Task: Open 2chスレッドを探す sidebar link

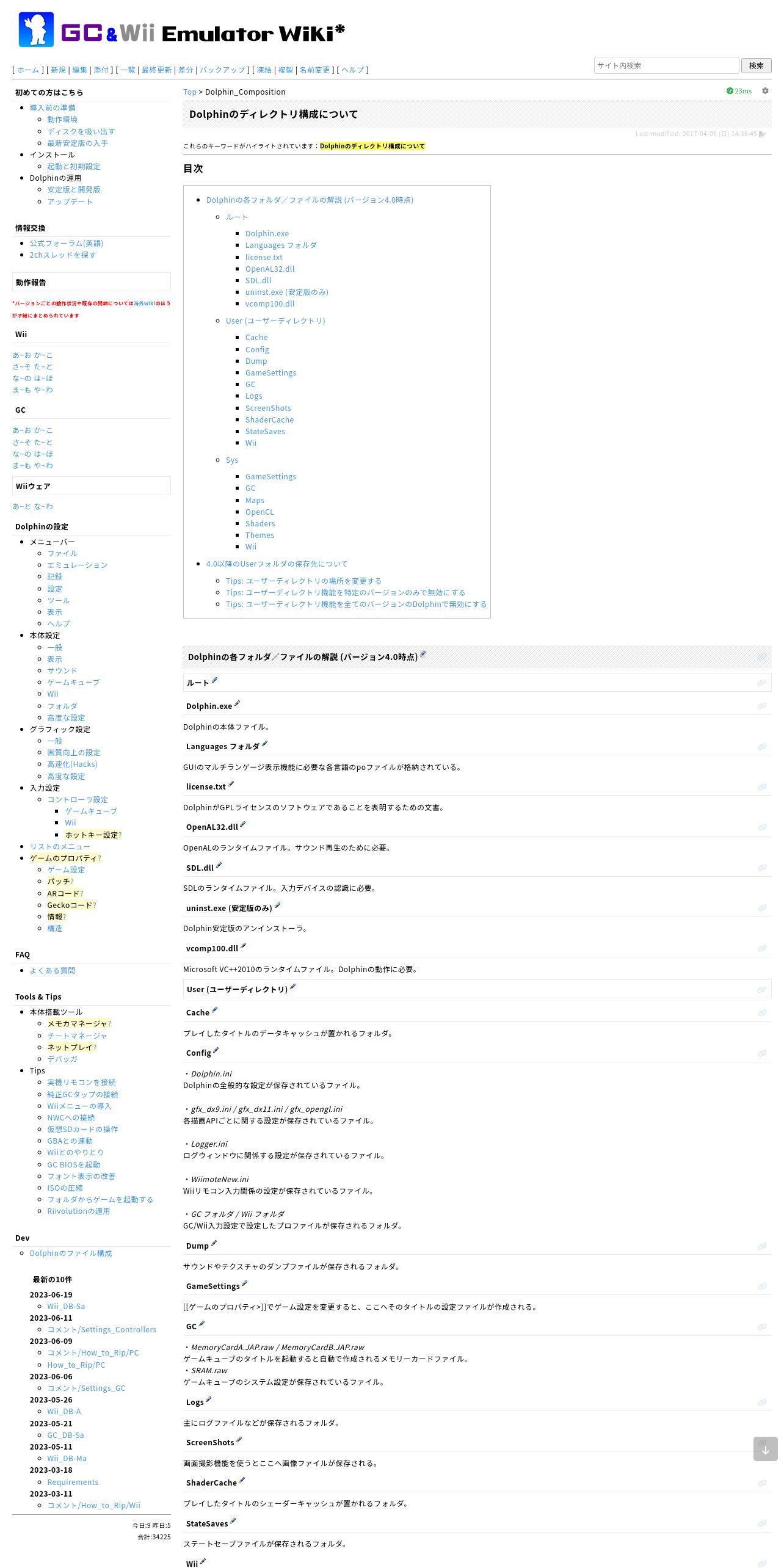Action: 63,255
